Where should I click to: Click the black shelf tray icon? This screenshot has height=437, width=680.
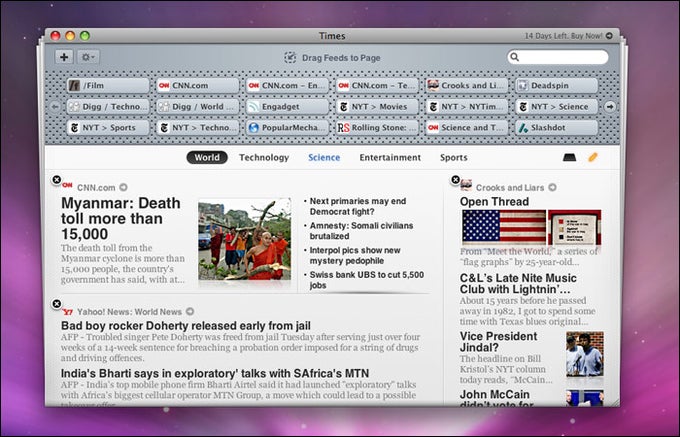pos(569,157)
